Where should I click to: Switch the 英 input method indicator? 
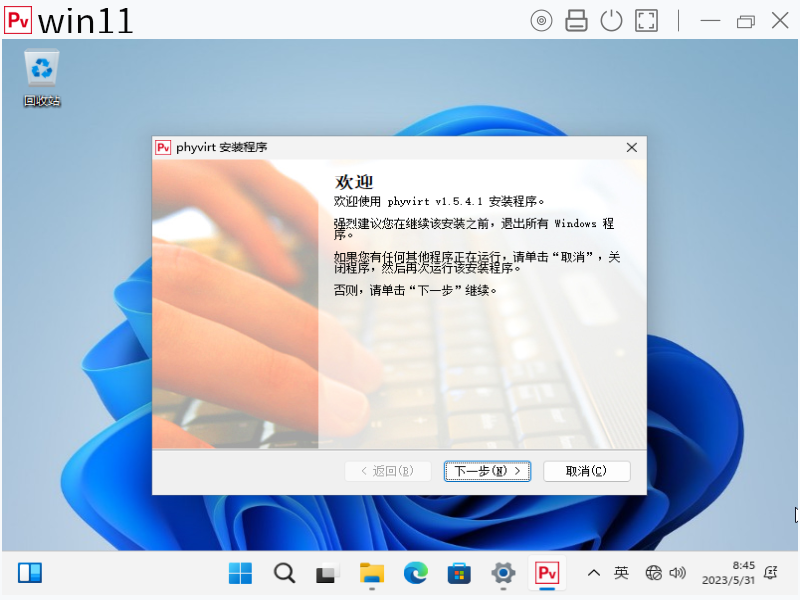point(621,573)
